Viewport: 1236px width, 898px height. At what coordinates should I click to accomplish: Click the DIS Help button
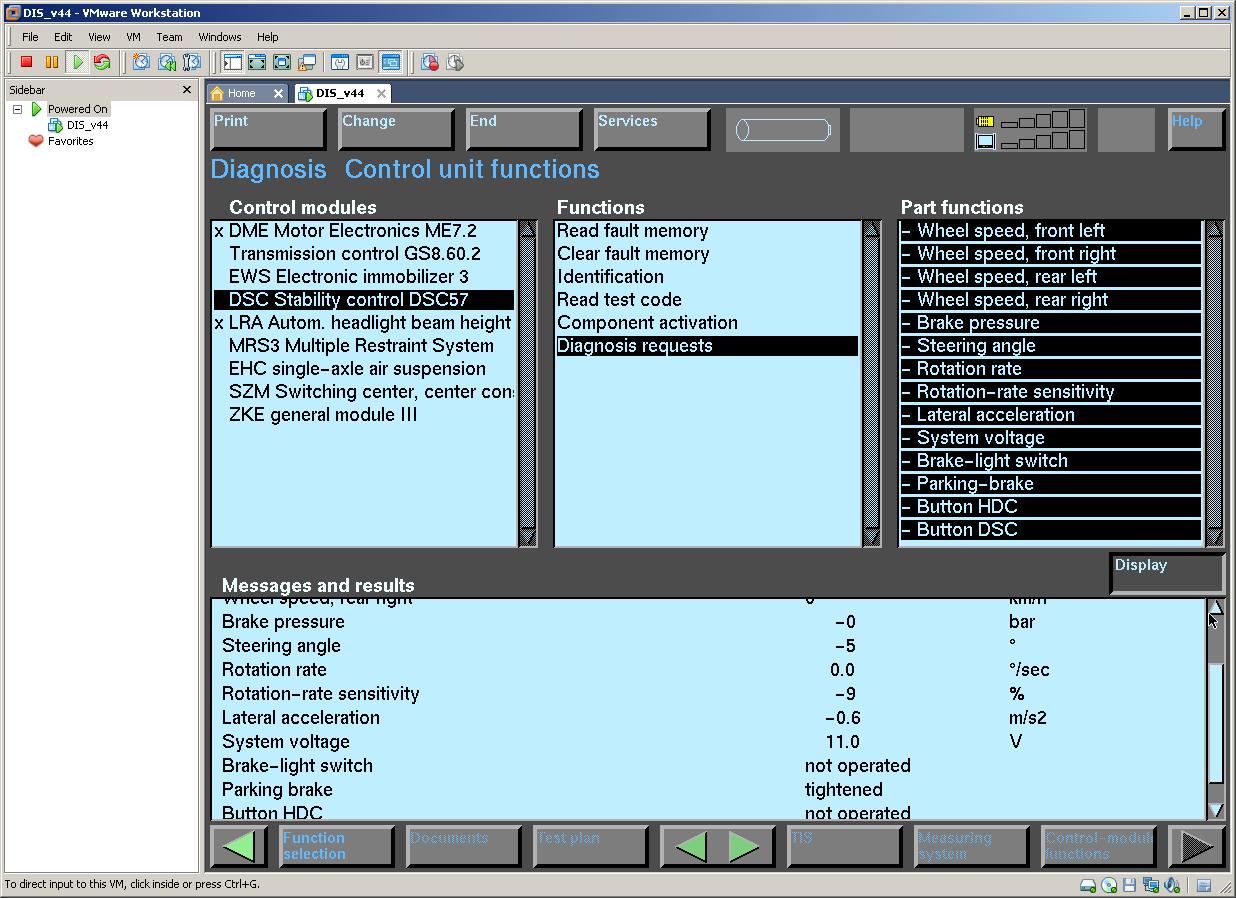click(x=1196, y=129)
